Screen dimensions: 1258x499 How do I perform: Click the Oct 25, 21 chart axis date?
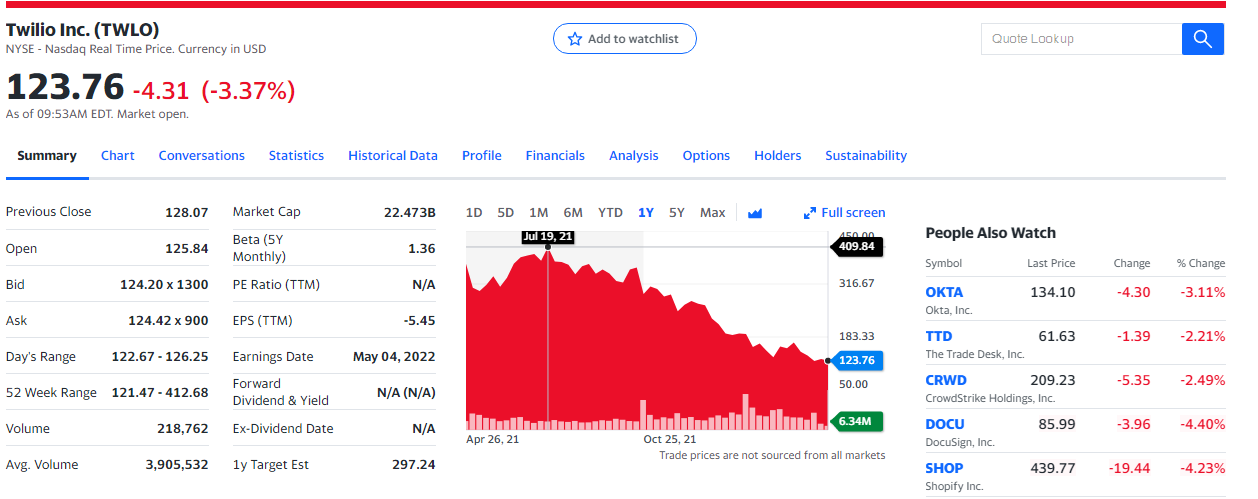(x=670, y=439)
